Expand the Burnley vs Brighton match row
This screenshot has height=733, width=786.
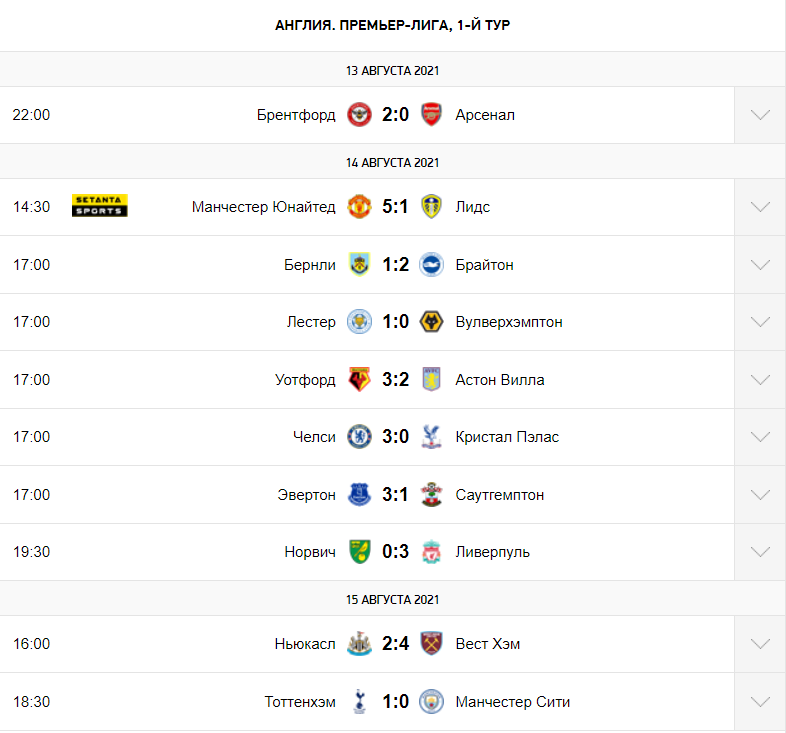tap(760, 265)
